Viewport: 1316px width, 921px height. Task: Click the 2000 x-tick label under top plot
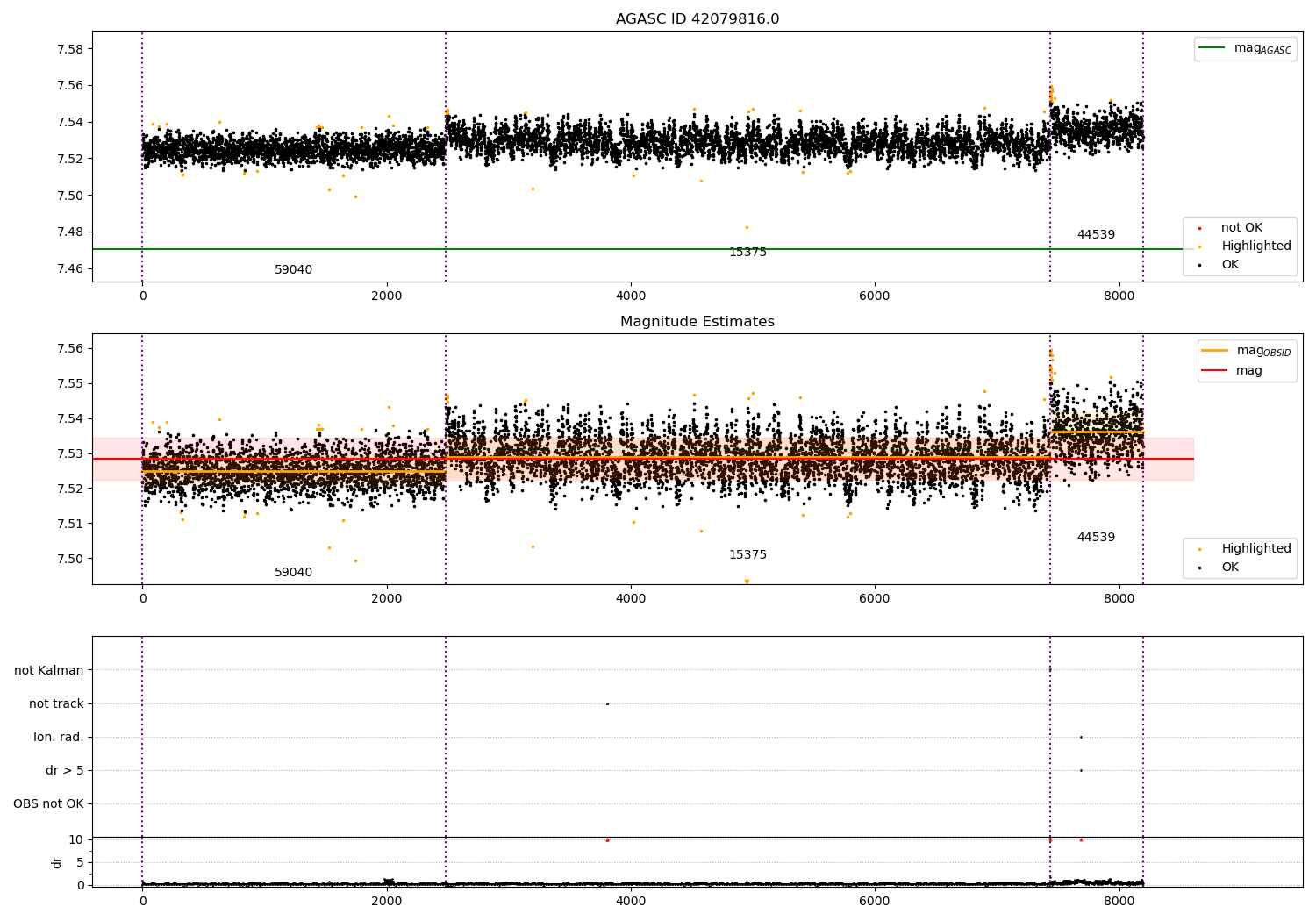[386, 296]
